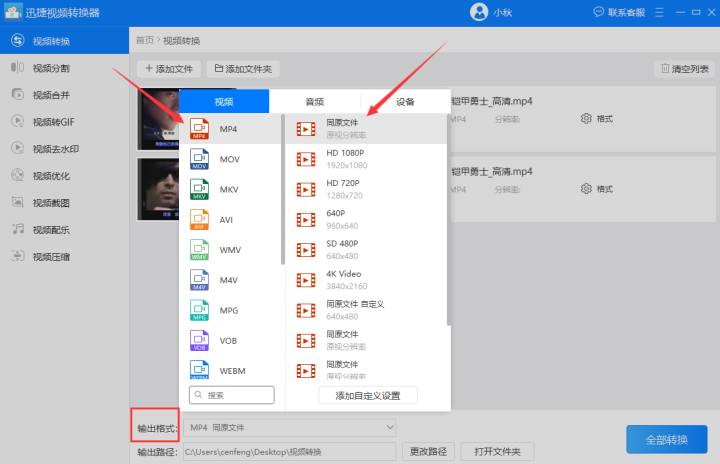
Task: Click the 添加文件夹 button
Action: [243, 69]
